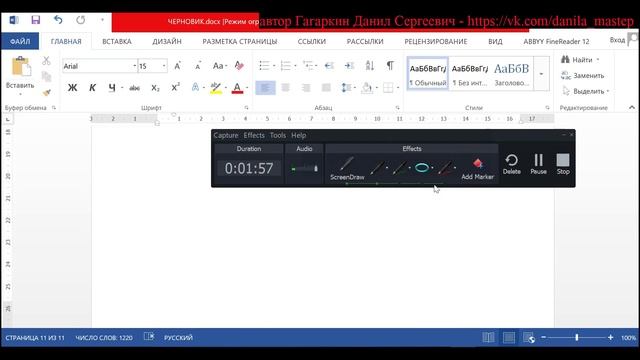Open Paragraph dialog launcher in Абзац group
640x360 pixels.
tap(398, 108)
